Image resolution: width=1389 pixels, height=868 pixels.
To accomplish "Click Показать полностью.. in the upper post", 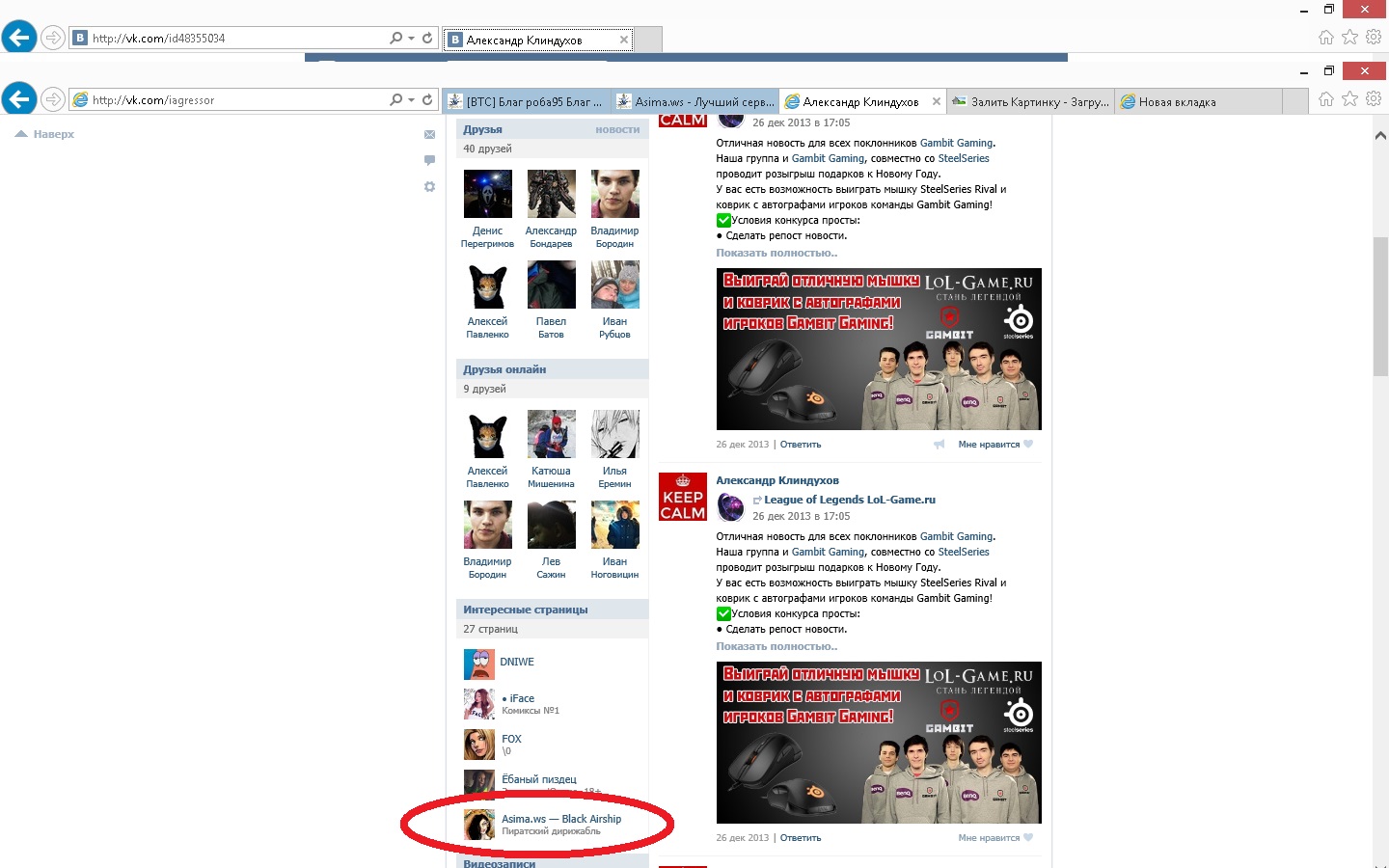I will [776, 253].
